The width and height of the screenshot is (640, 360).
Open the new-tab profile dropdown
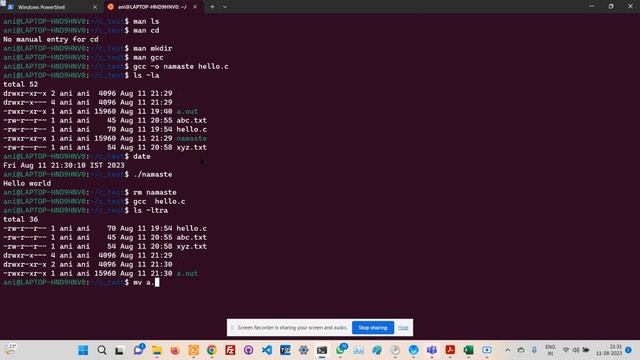point(225,7)
